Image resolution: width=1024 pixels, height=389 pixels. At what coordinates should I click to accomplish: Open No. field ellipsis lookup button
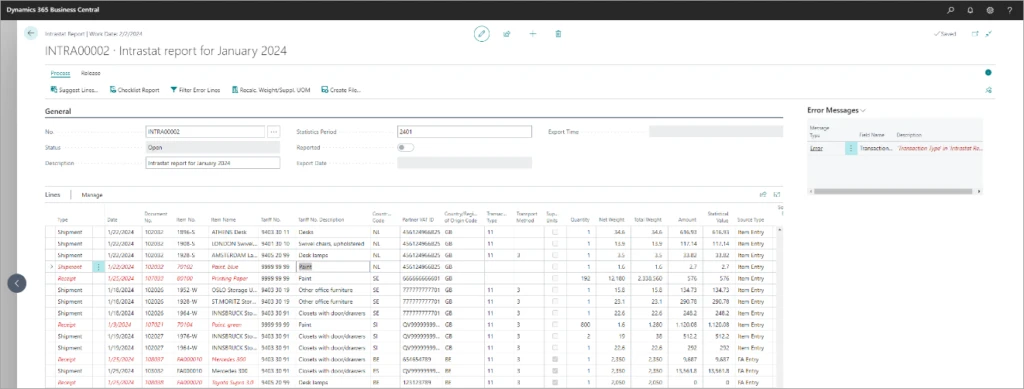(274, 132)
